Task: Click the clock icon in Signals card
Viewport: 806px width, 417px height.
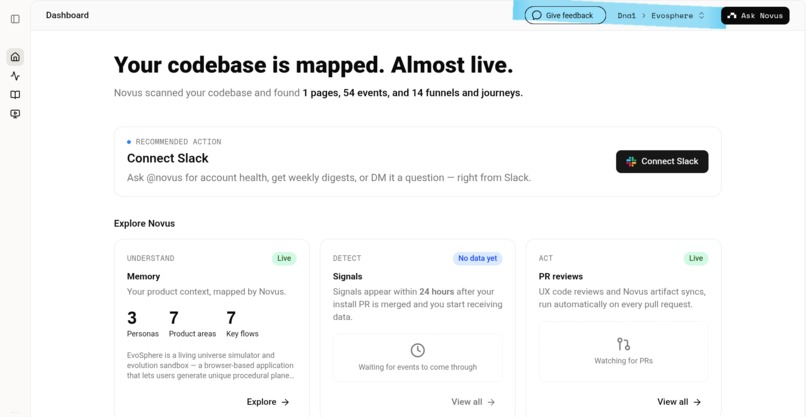Action: 417,350
